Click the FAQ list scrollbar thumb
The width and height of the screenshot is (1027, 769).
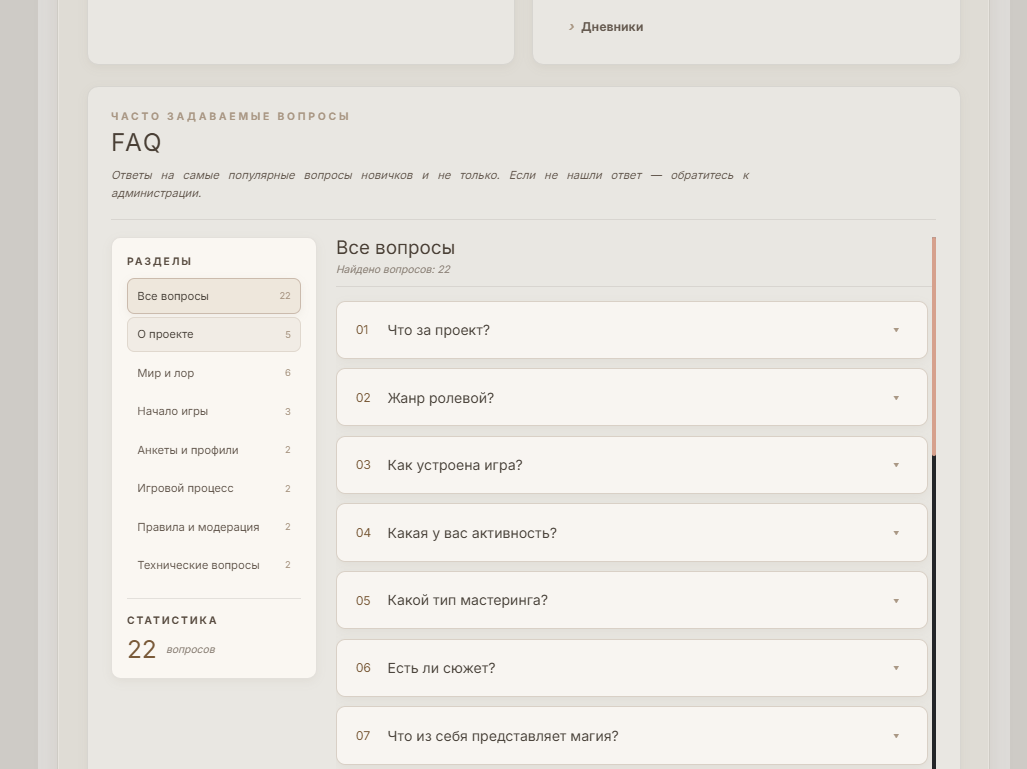coord(934,346)
